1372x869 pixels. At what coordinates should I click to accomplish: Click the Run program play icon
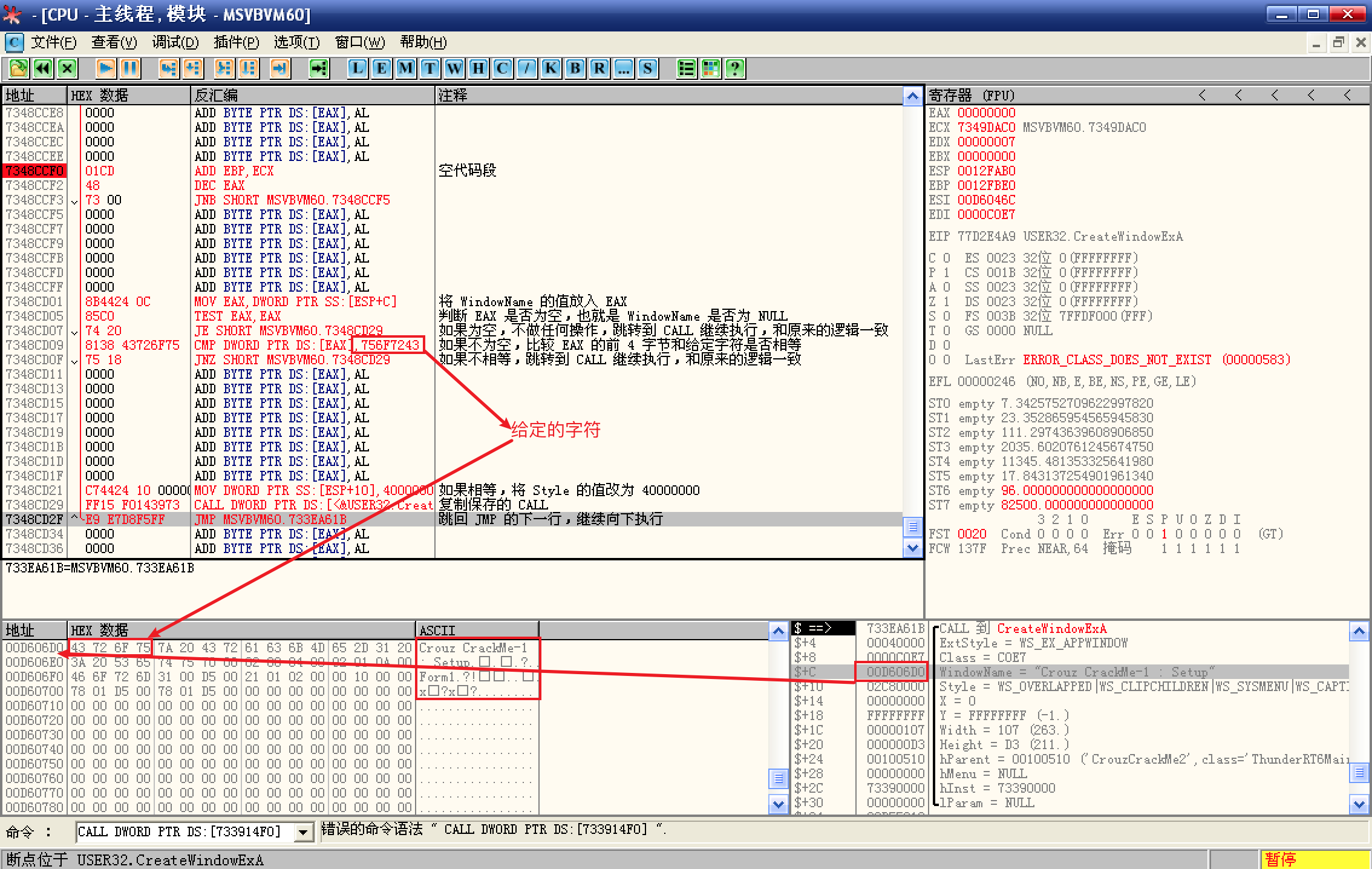click(105, 68)
